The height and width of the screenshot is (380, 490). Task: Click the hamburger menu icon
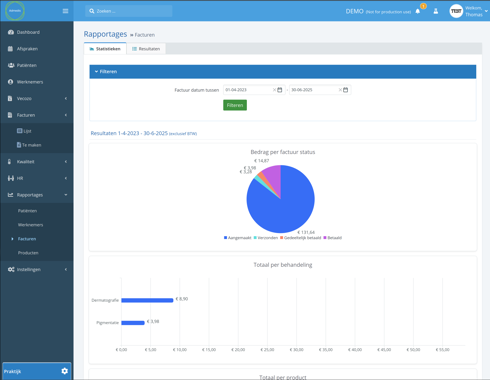tap(65, 11)
